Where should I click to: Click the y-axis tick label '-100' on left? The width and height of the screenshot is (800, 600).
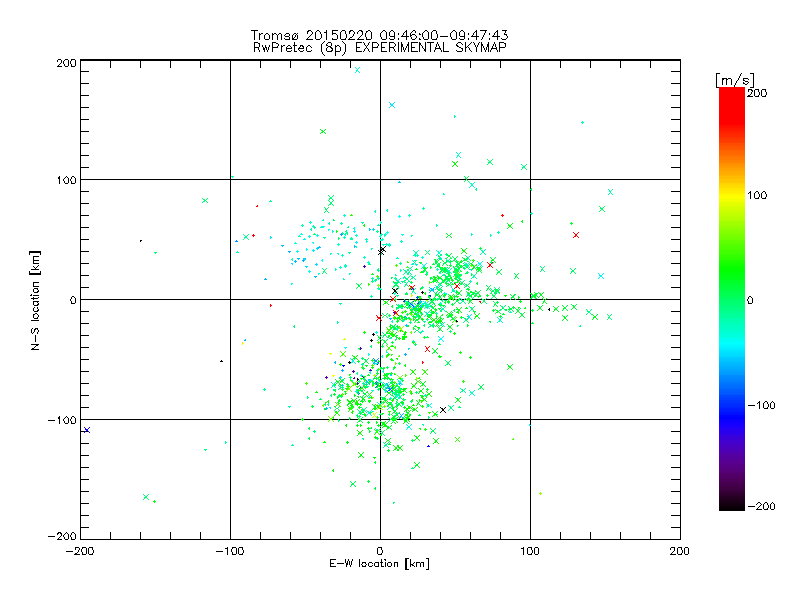pos(62,420)
